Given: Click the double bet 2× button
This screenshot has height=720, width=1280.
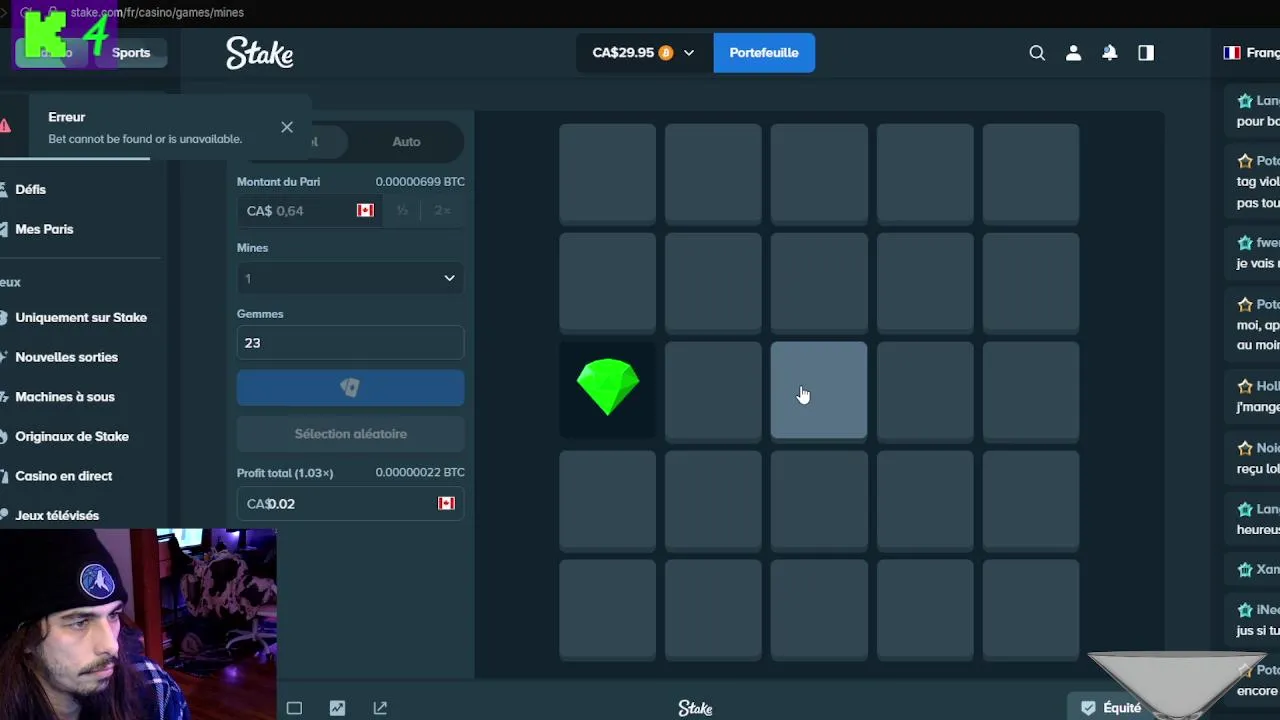Looking at the screenshot, I should click(442, 210).
